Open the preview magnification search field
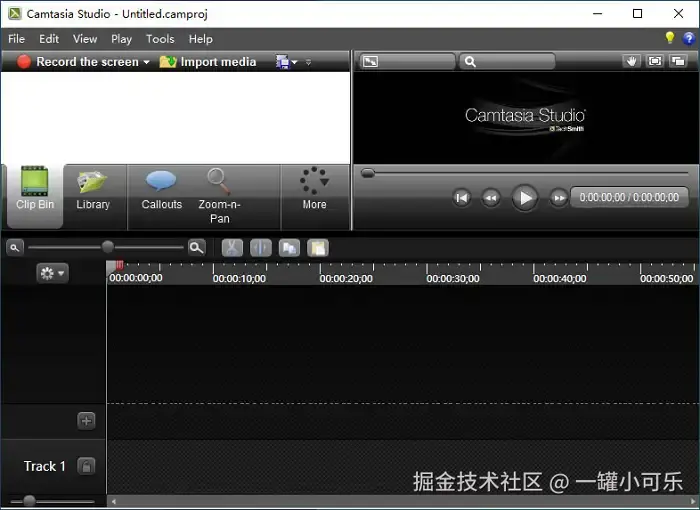This screenshot has height=510, width=700. pyautogui.click(x=508, y=61)
